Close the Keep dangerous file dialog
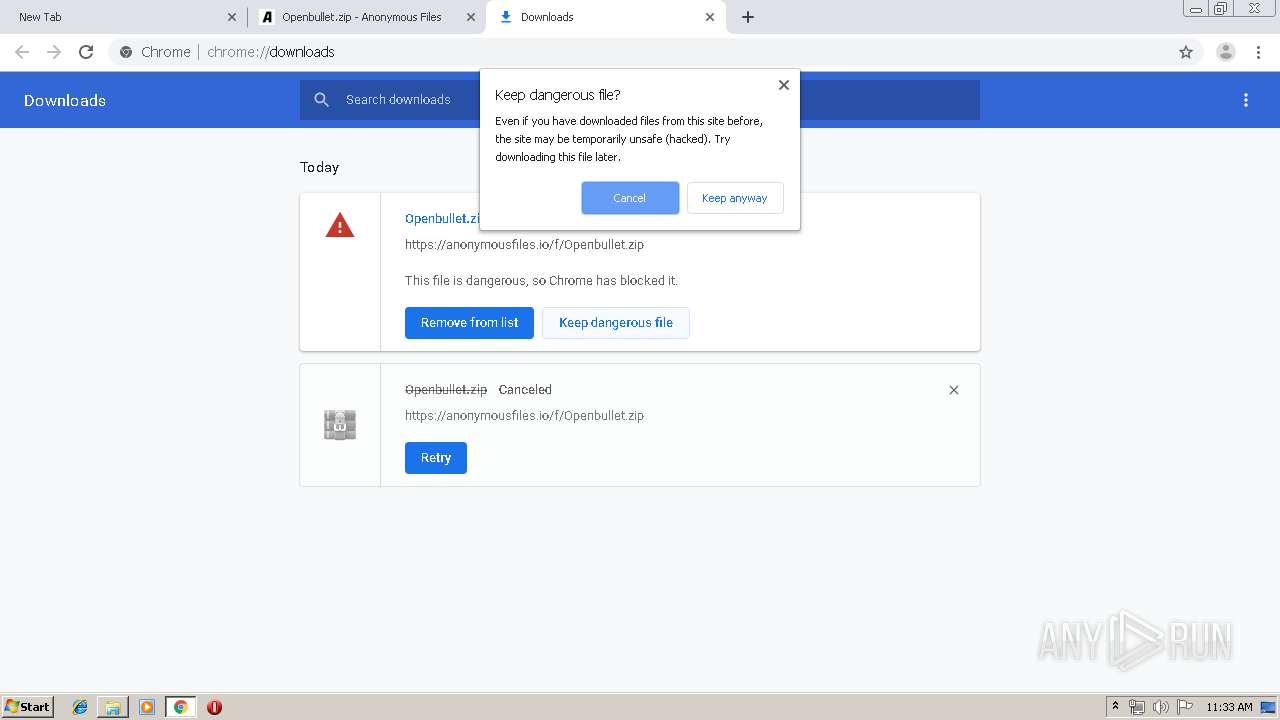This screenshot has height=720, width=1280. coord(784,85)
